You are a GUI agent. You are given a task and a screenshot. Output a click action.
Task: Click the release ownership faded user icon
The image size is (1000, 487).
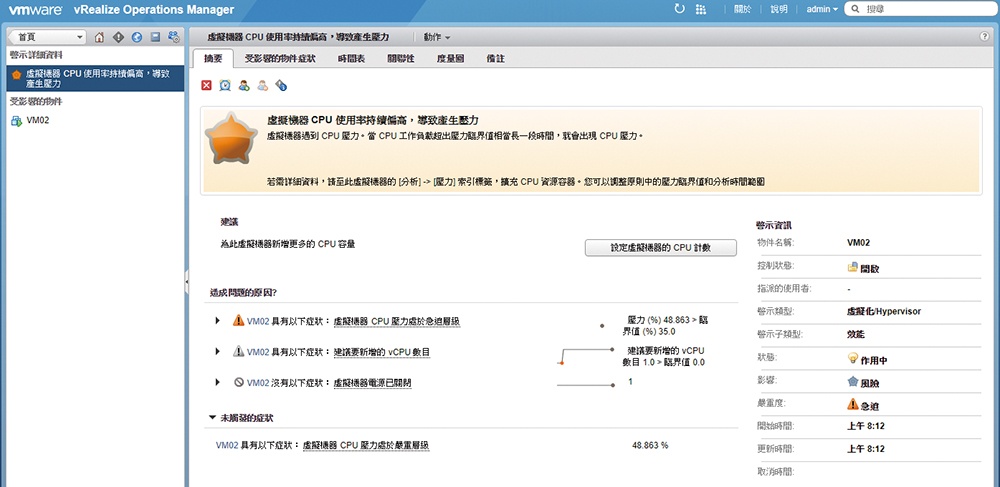coord(262,85)
